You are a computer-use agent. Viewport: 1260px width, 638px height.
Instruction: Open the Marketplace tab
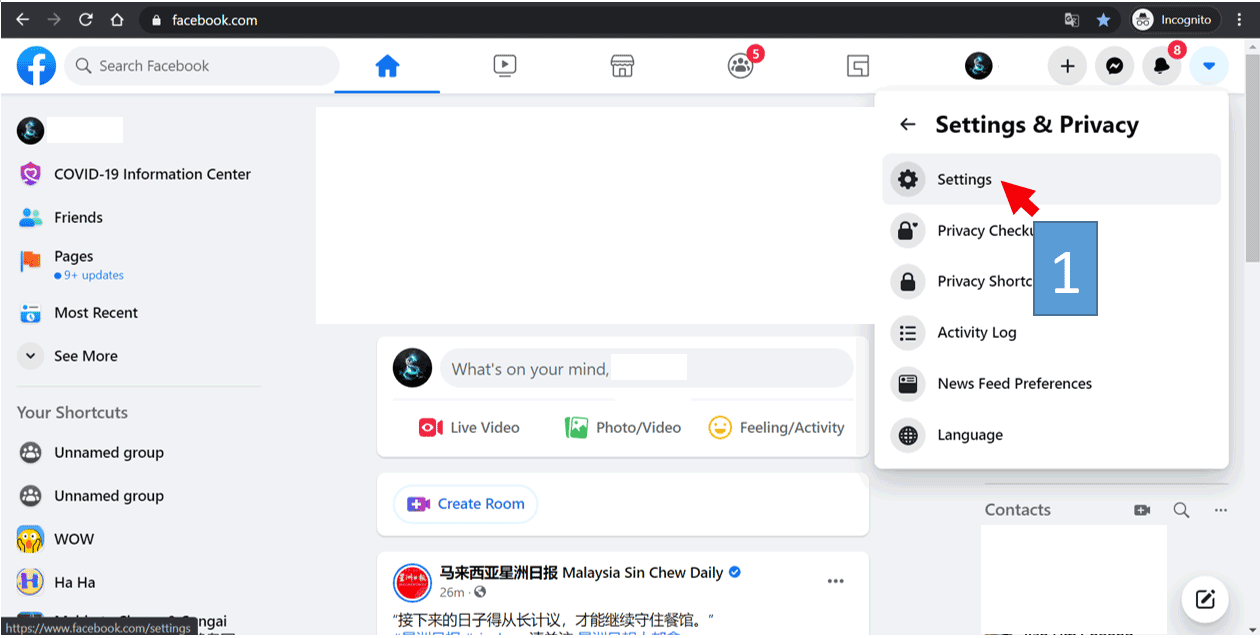tap(622, 66)
